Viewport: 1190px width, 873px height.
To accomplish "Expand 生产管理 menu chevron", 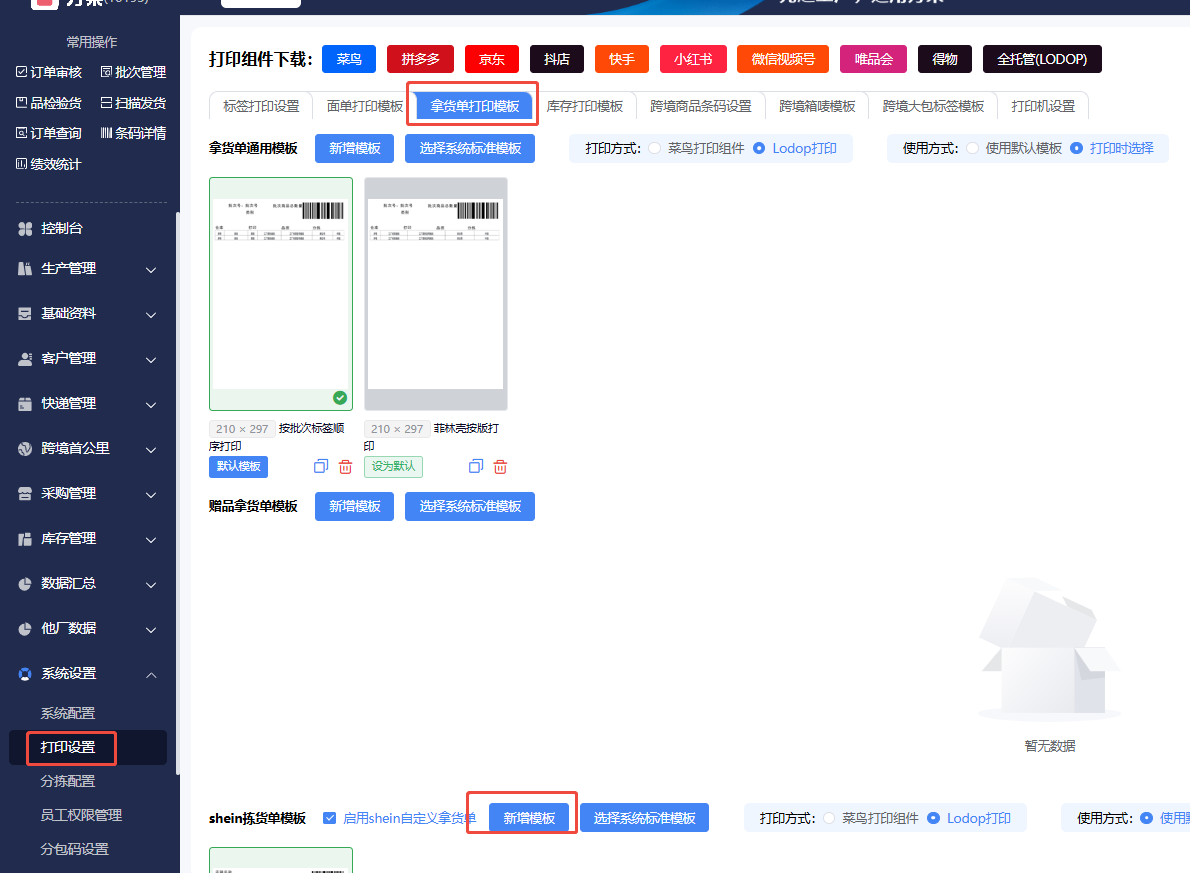I will coord(151,269).
